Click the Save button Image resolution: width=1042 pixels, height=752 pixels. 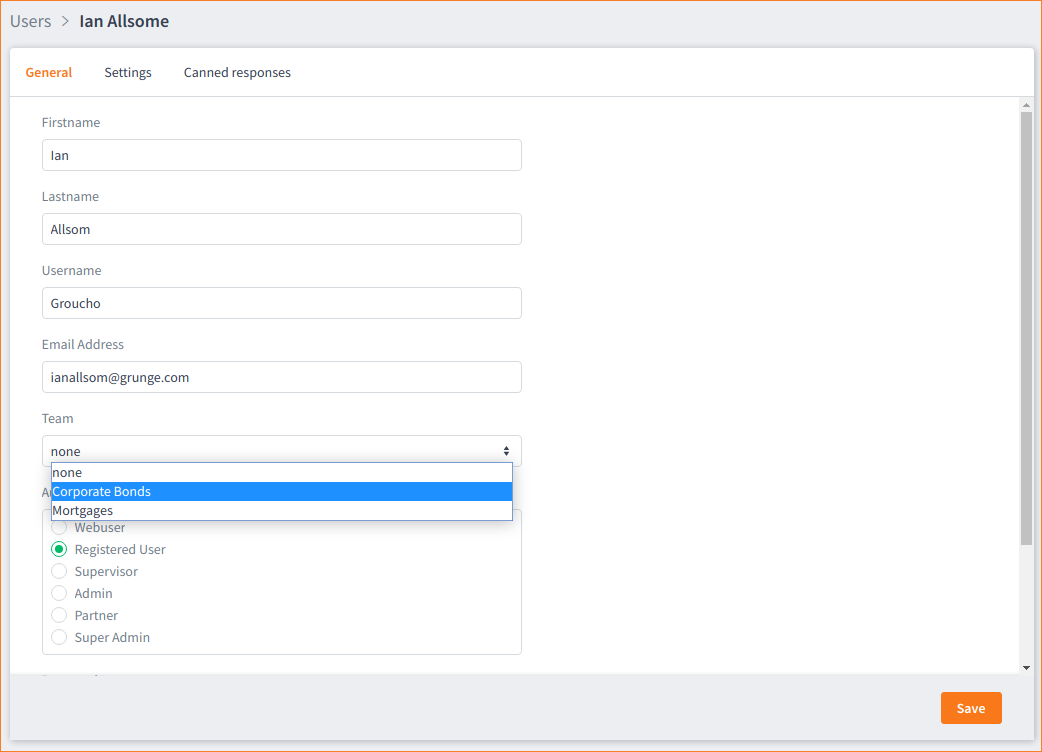(970, 707)
